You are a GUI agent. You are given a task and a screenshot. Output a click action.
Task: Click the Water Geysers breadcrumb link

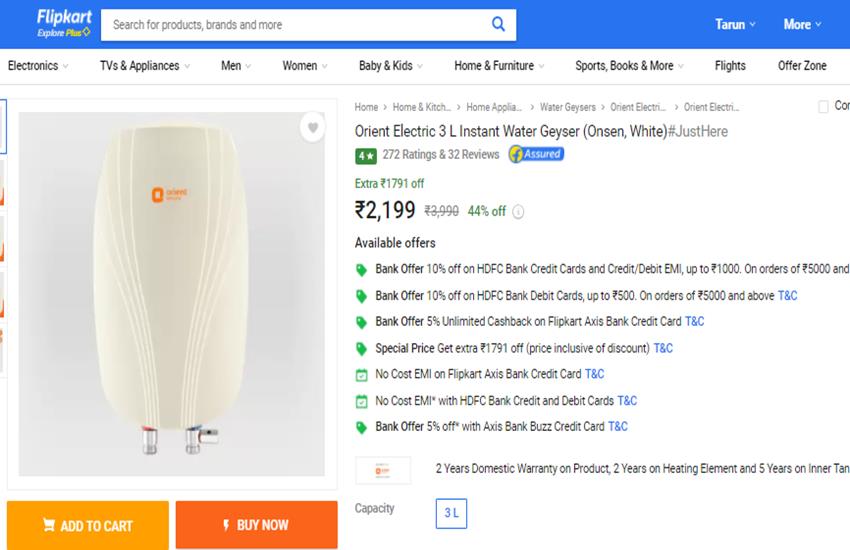[x=568, y=107]
